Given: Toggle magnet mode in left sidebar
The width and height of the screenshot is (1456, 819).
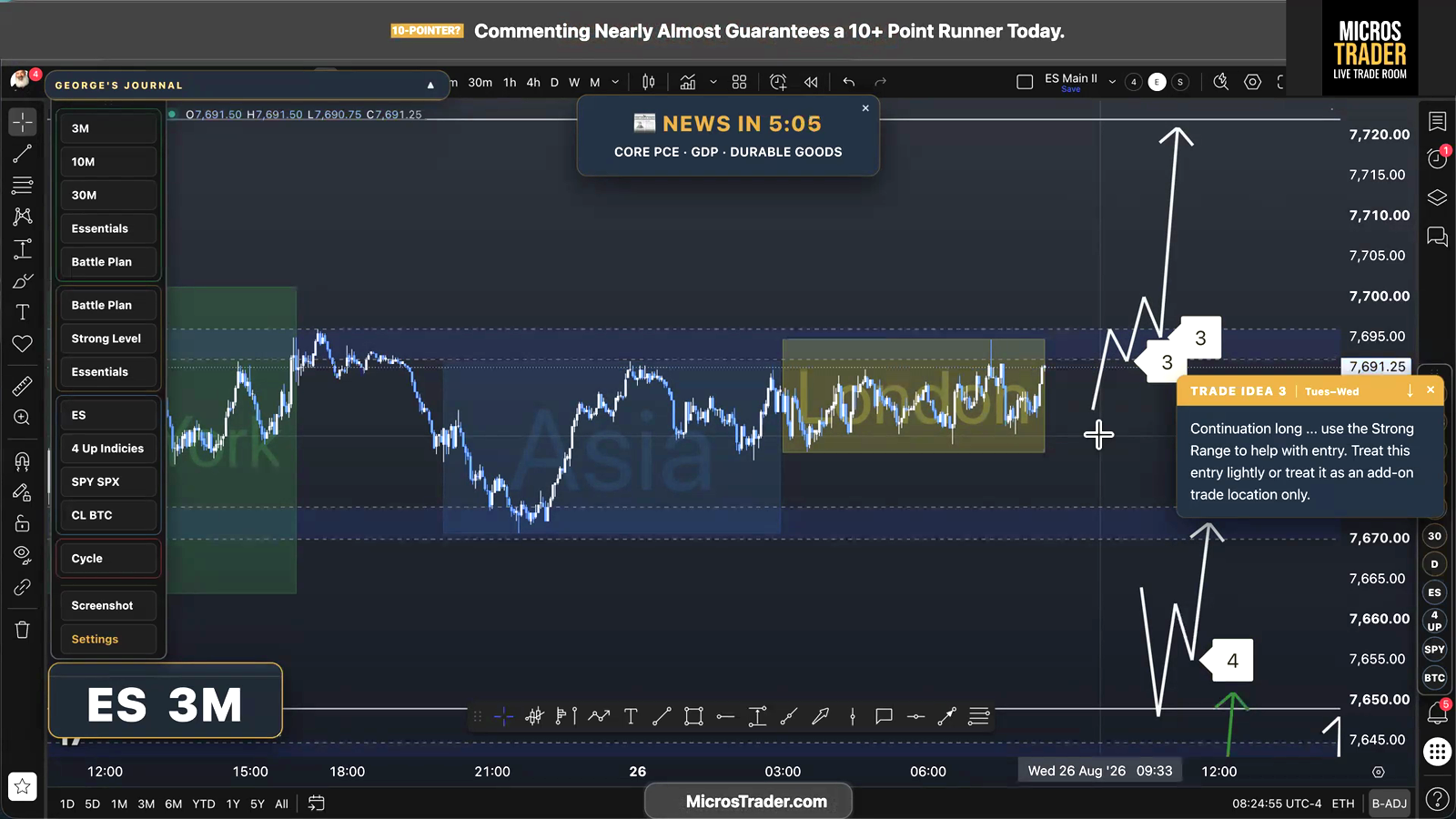Looking at the screenshot, I should 23,461.
